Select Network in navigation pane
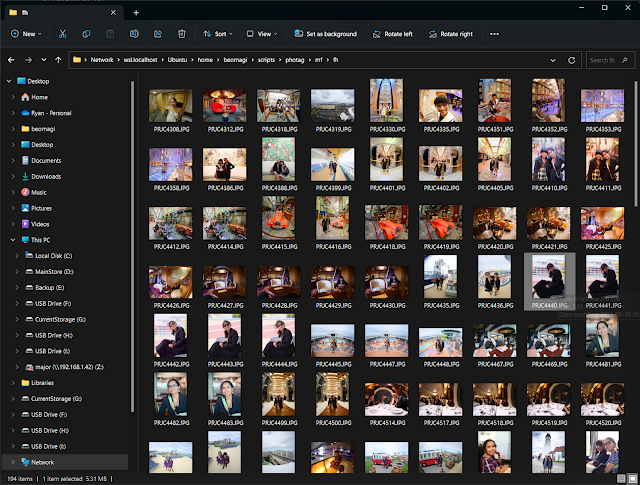The image size is (640, 485). pyautogui.click(x=42, y=463)
